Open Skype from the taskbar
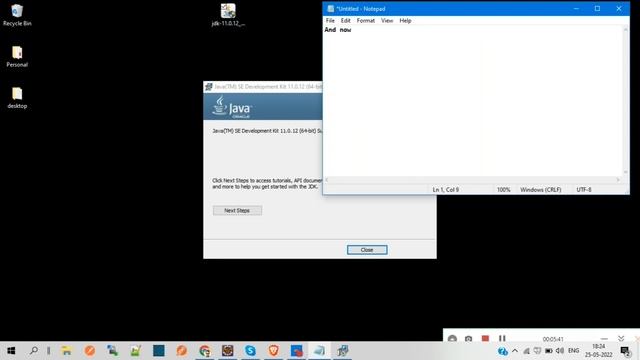 click(250, 351)
